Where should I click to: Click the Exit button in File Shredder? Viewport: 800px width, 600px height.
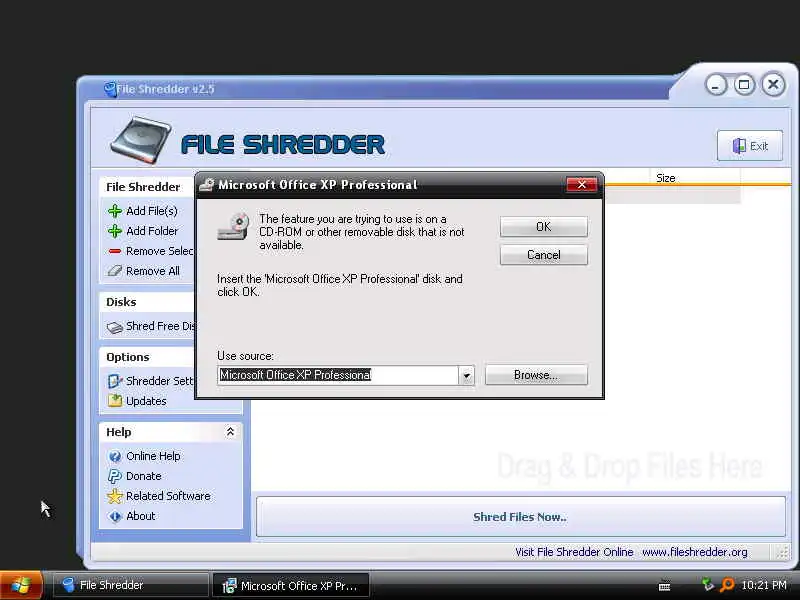pos(749,146)
